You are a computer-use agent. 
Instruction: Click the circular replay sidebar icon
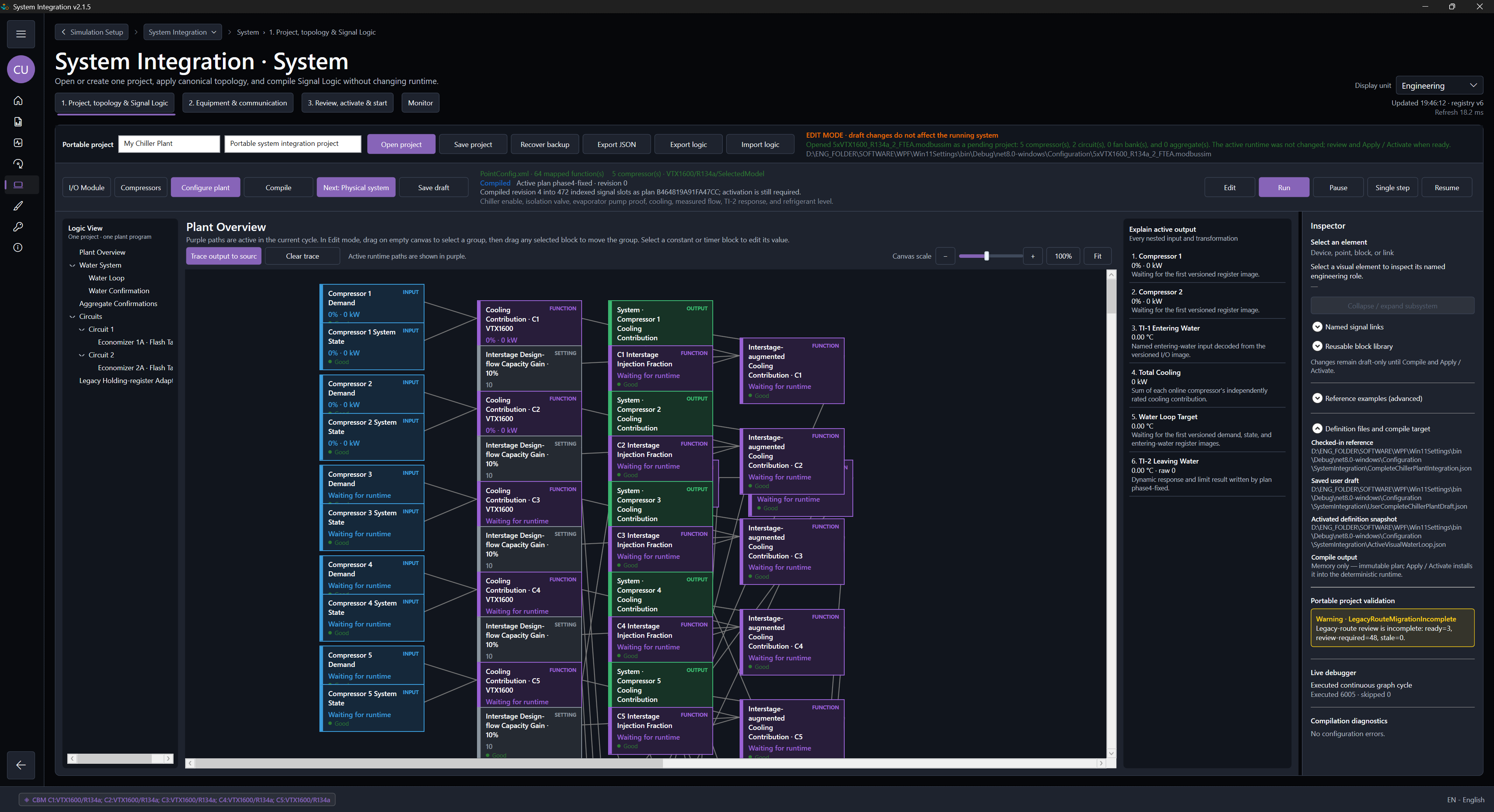click(18, 164)
